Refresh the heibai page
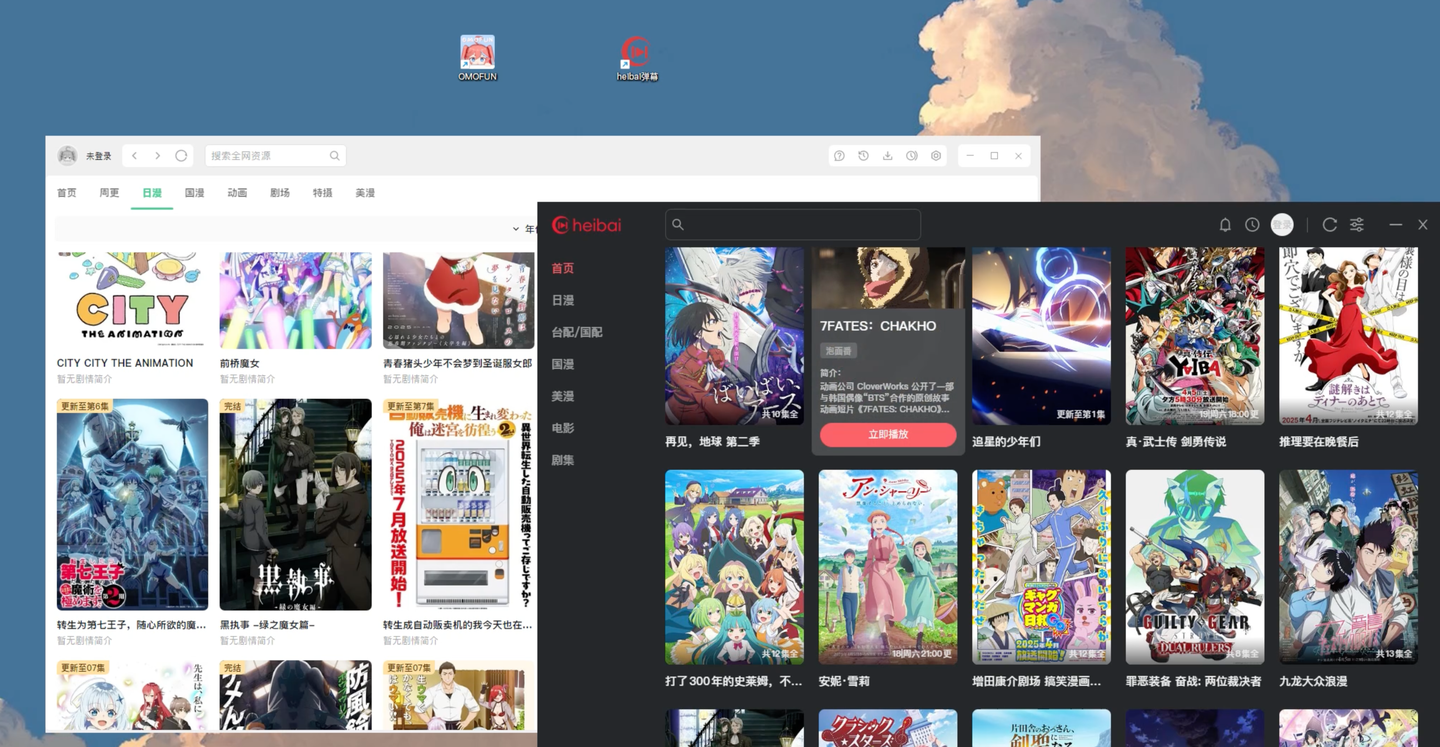 (1330, 225)
